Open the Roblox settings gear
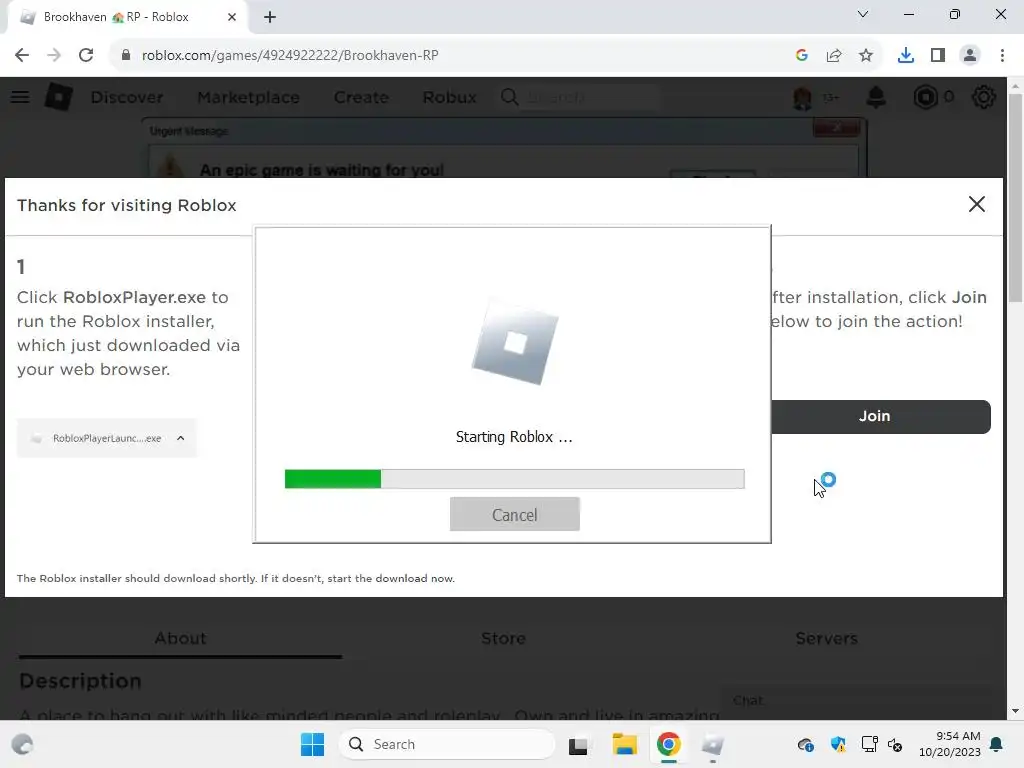 tap(983, 97)
